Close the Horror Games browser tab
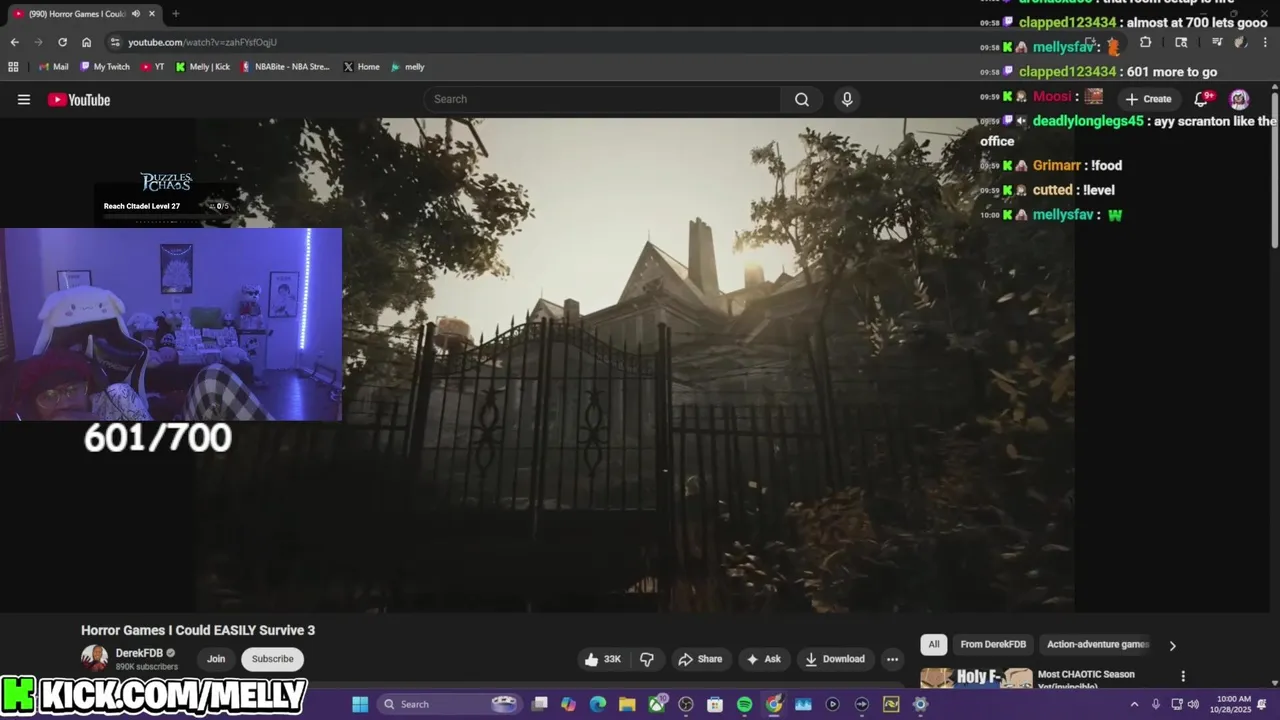This screenshot has width=1280, height=720. pos(152,14)
